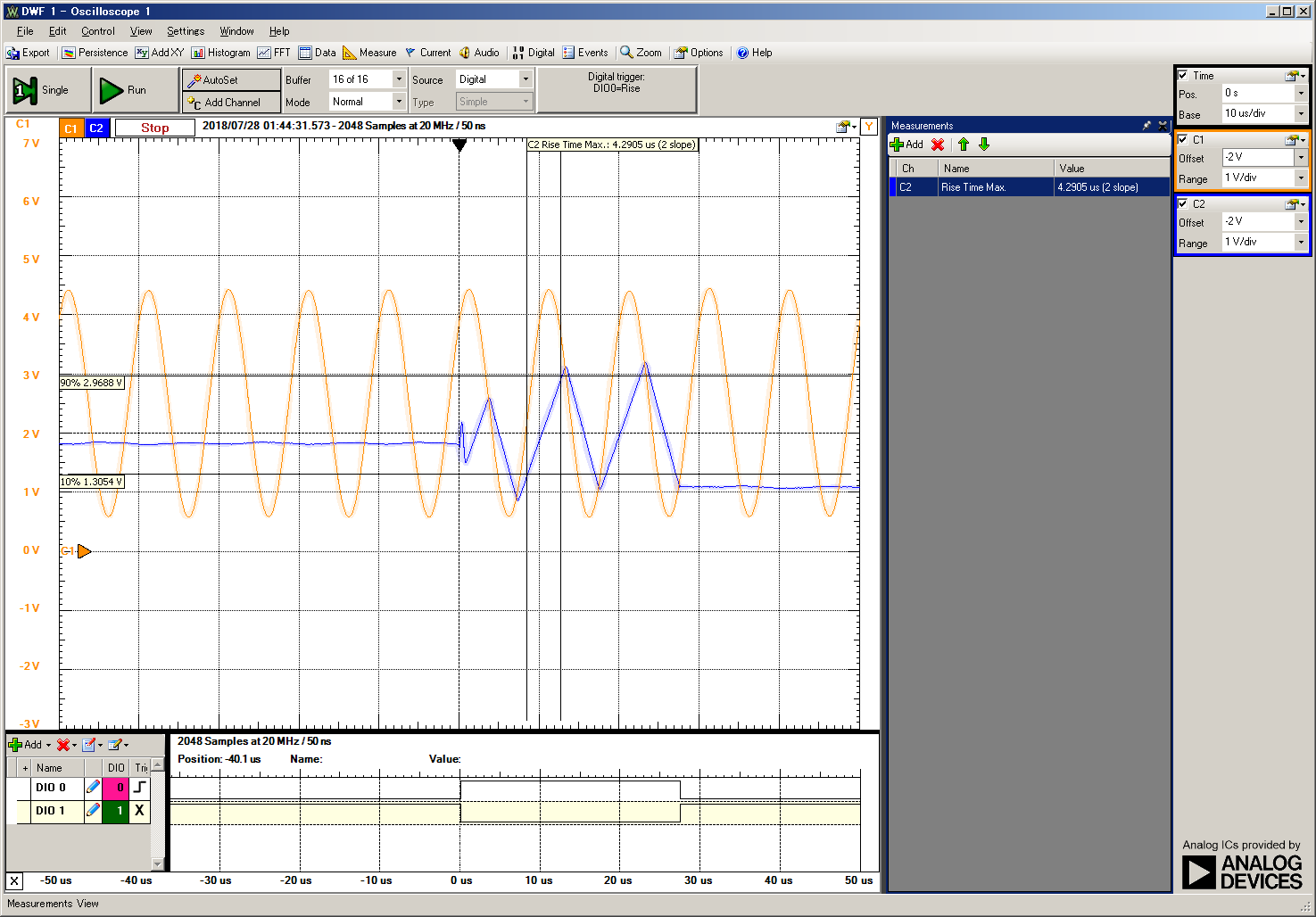
Task: Edit DIO 0 pencil icon
Action: coord(93,788)
